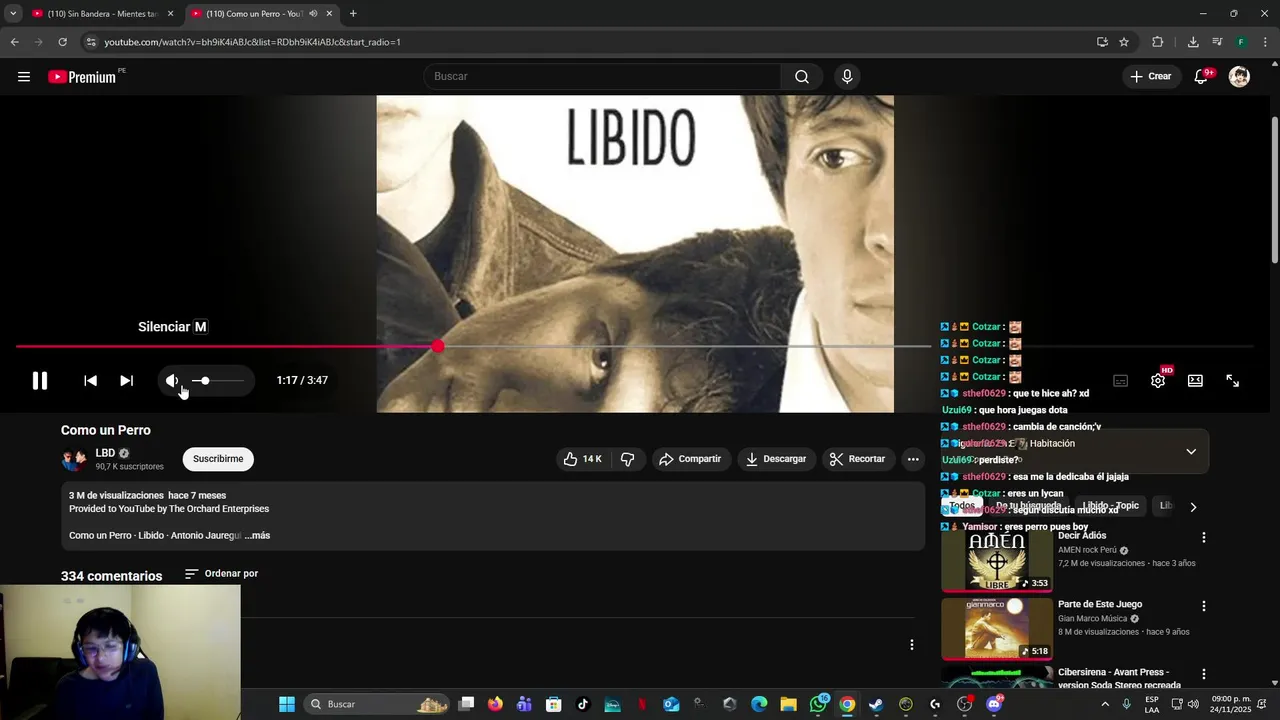Subscribe to LBD with Suscribirme
1280x720 pixels.
(218, 459)
